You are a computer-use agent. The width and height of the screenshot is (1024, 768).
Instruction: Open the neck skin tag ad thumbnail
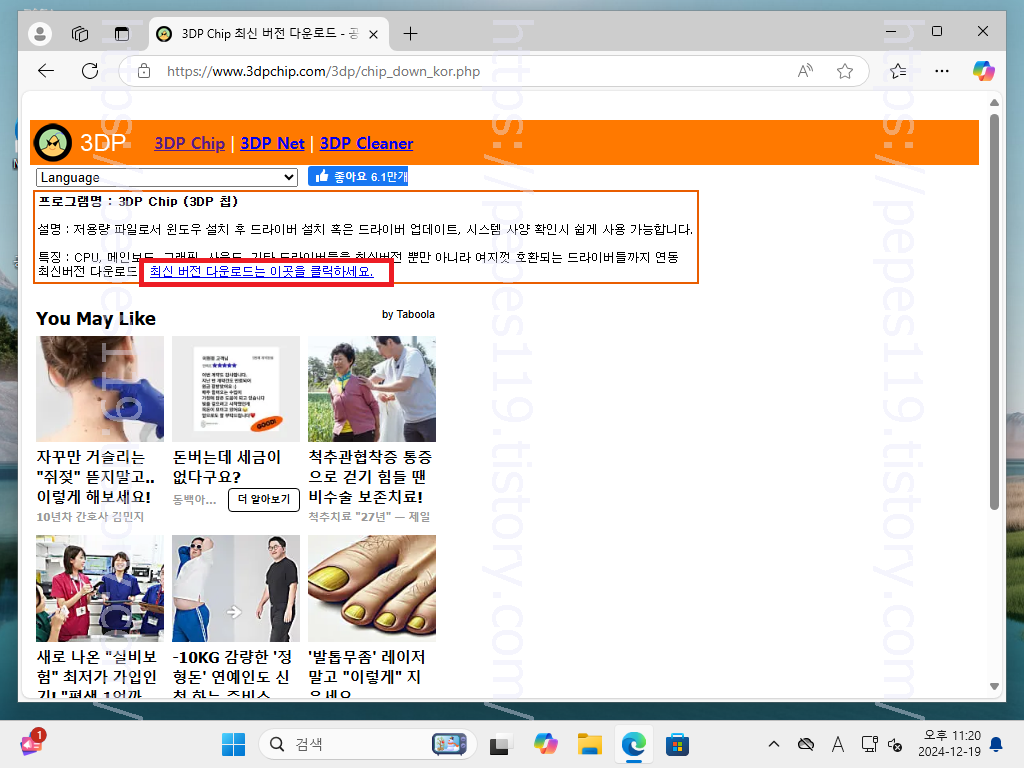(100, 389)
